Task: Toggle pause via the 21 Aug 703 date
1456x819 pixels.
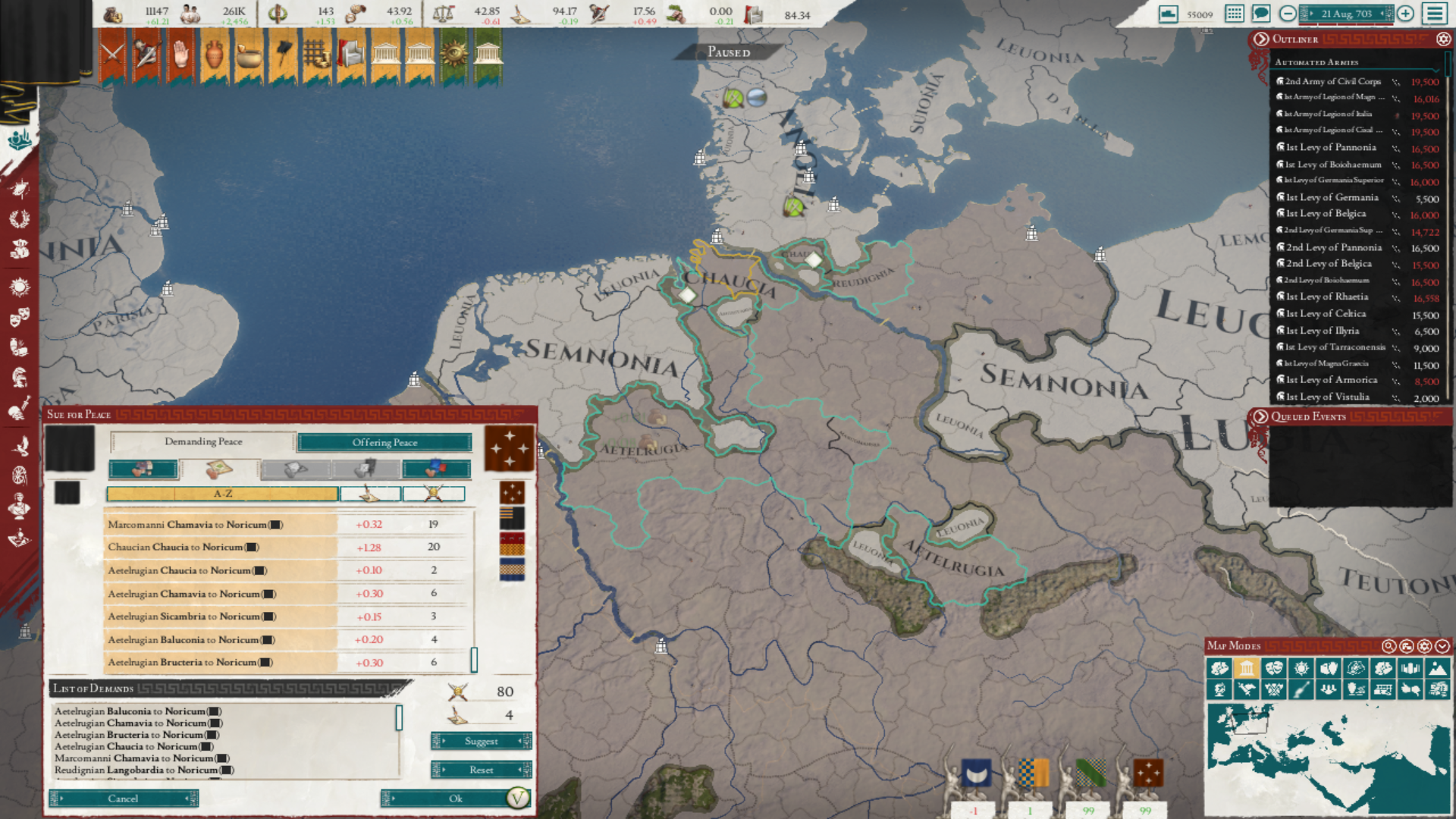Action: pyautogui.click(x=1346, y=14)
